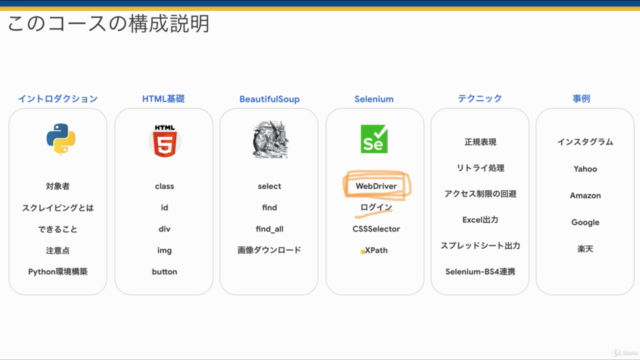This screenshot has width=640, height=360.
Task: Click the HTML5 shield logo
Action: pos(164,141)
